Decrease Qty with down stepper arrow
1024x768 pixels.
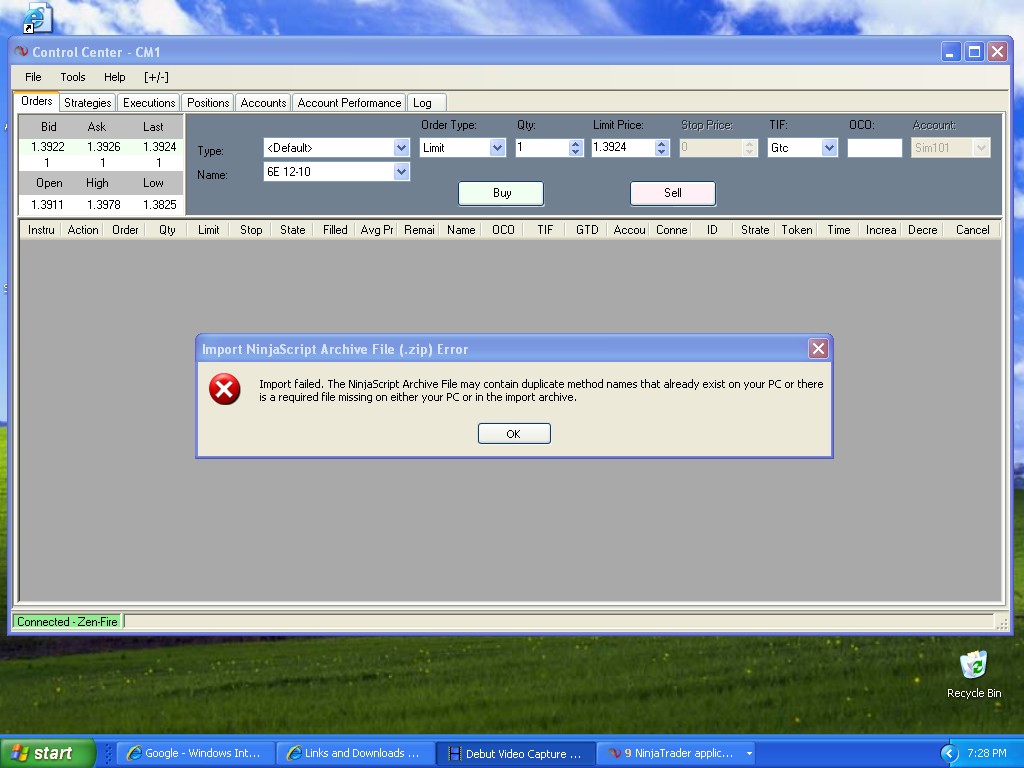(x=575, y=152)
